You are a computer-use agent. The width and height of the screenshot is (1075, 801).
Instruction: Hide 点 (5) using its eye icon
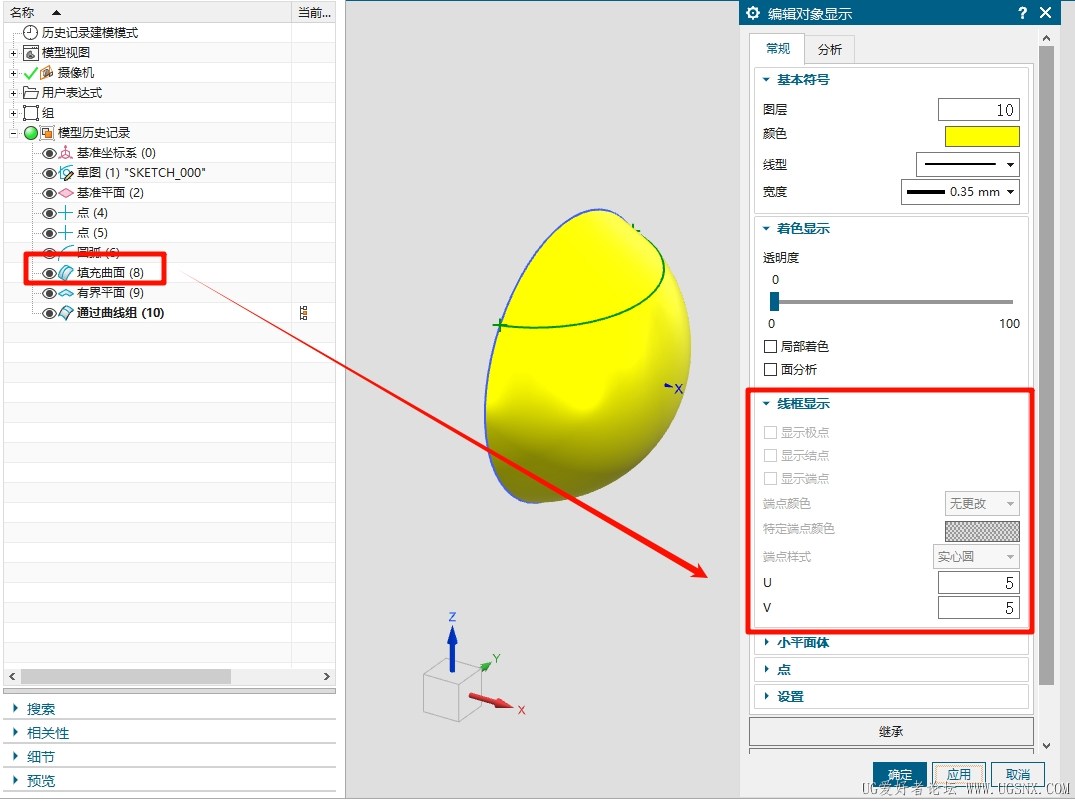pyautogui.click(x=49, y=233)
